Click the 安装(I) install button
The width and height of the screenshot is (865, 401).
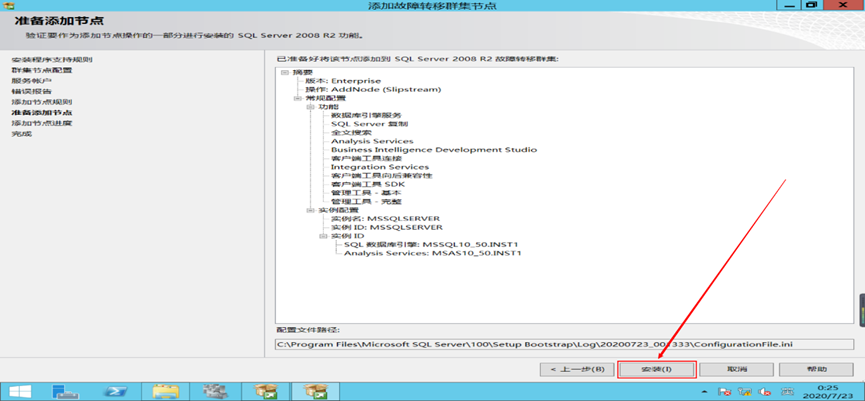[656, 369]
